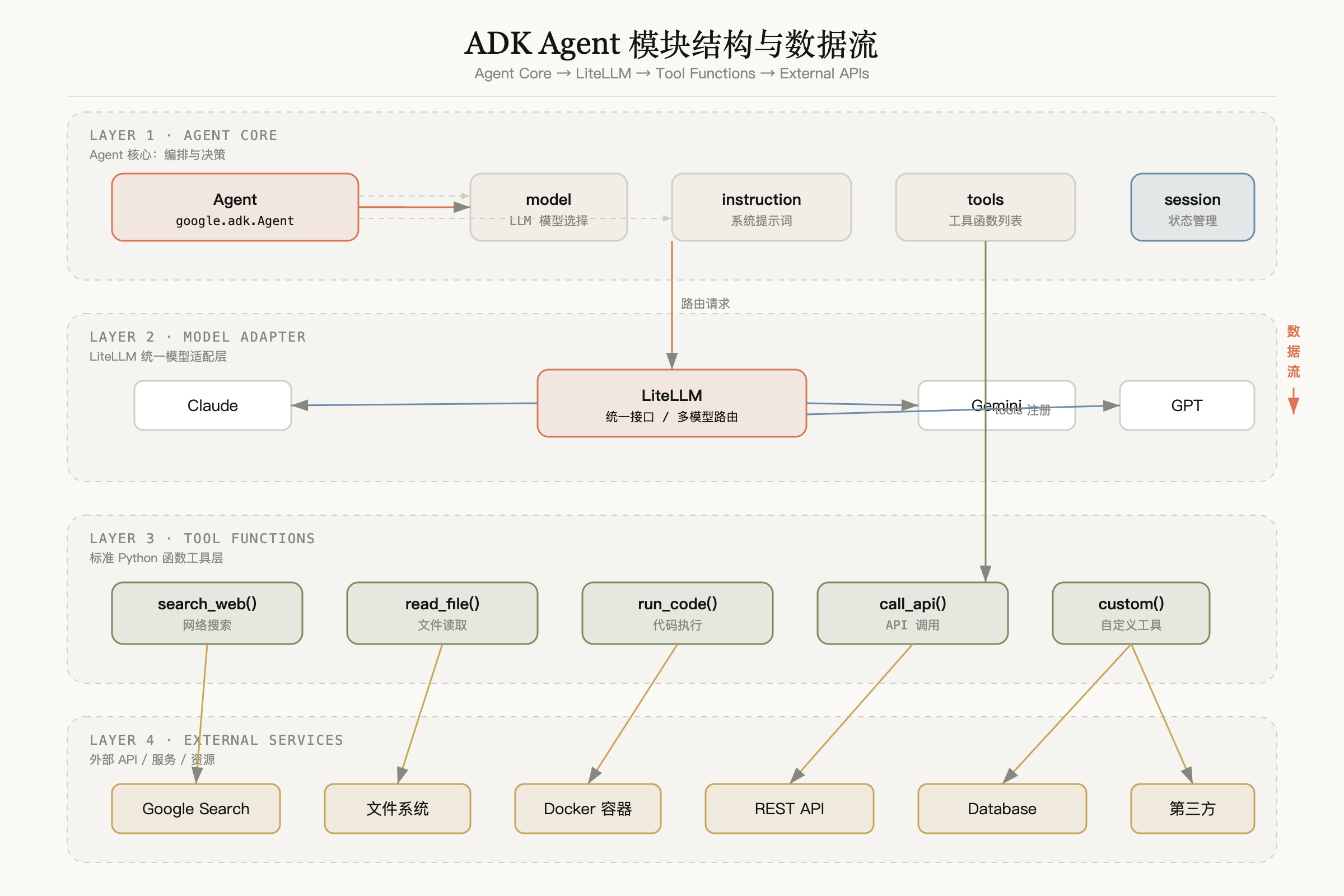Click the "LAYER 2 · MODEL ADAPTER" heading

pos(198,337)
